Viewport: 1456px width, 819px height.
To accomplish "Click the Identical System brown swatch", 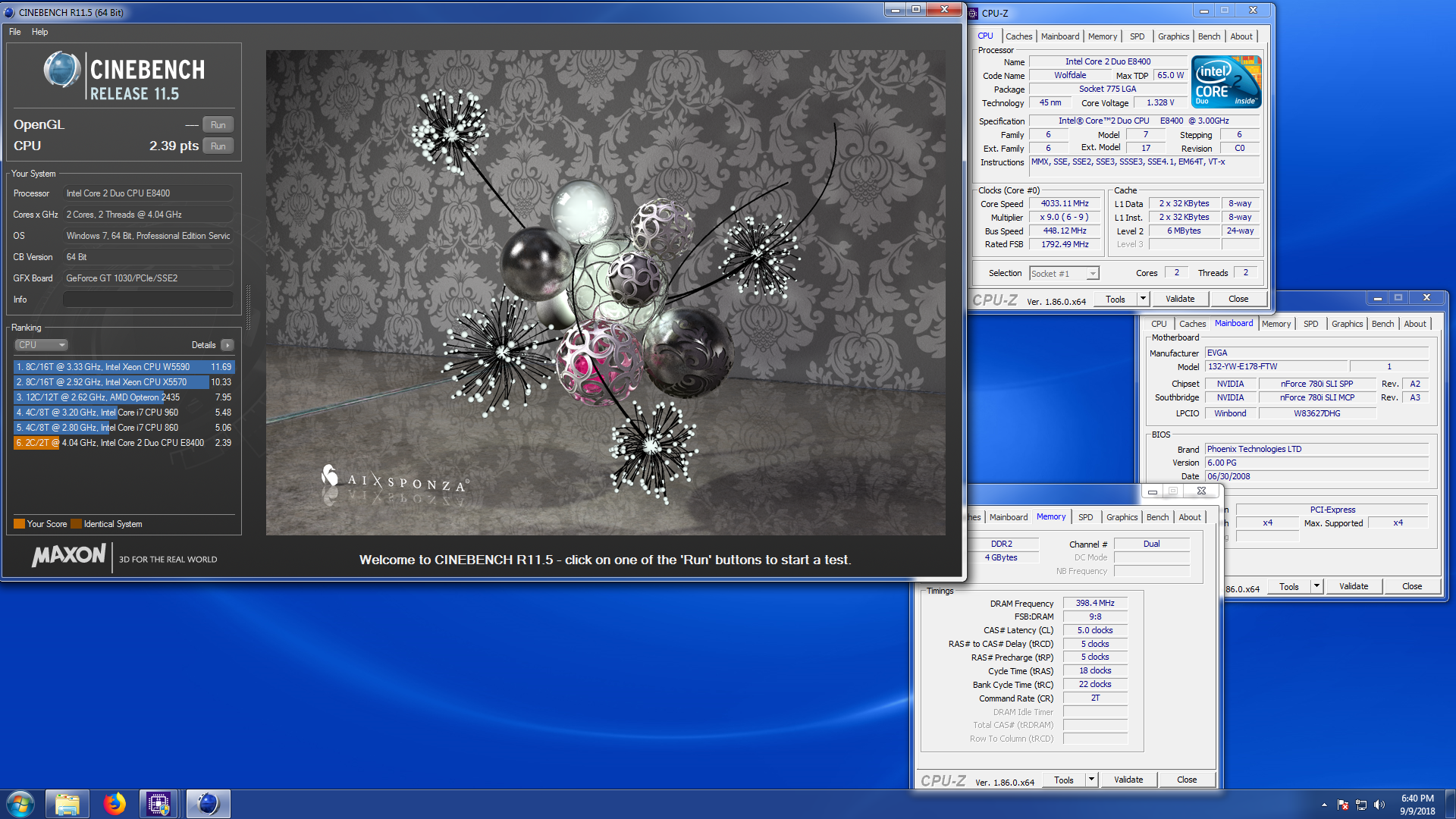I will point(76,524).
